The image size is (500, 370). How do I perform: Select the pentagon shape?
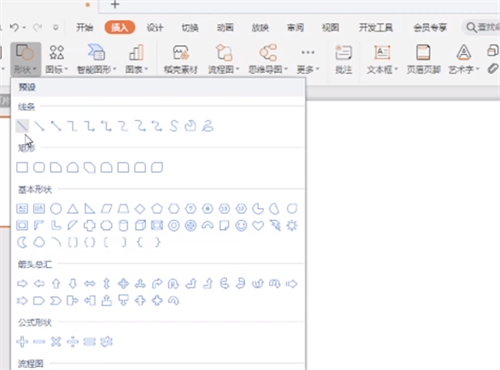coord(157,209)
